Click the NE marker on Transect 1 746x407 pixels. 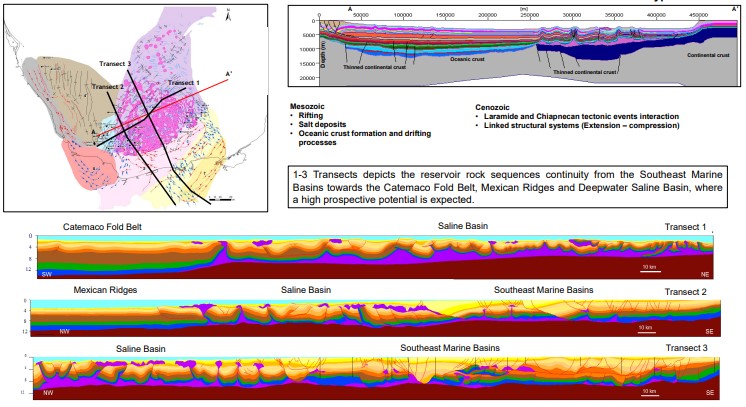pyautogui.click(x=706, y=273)
